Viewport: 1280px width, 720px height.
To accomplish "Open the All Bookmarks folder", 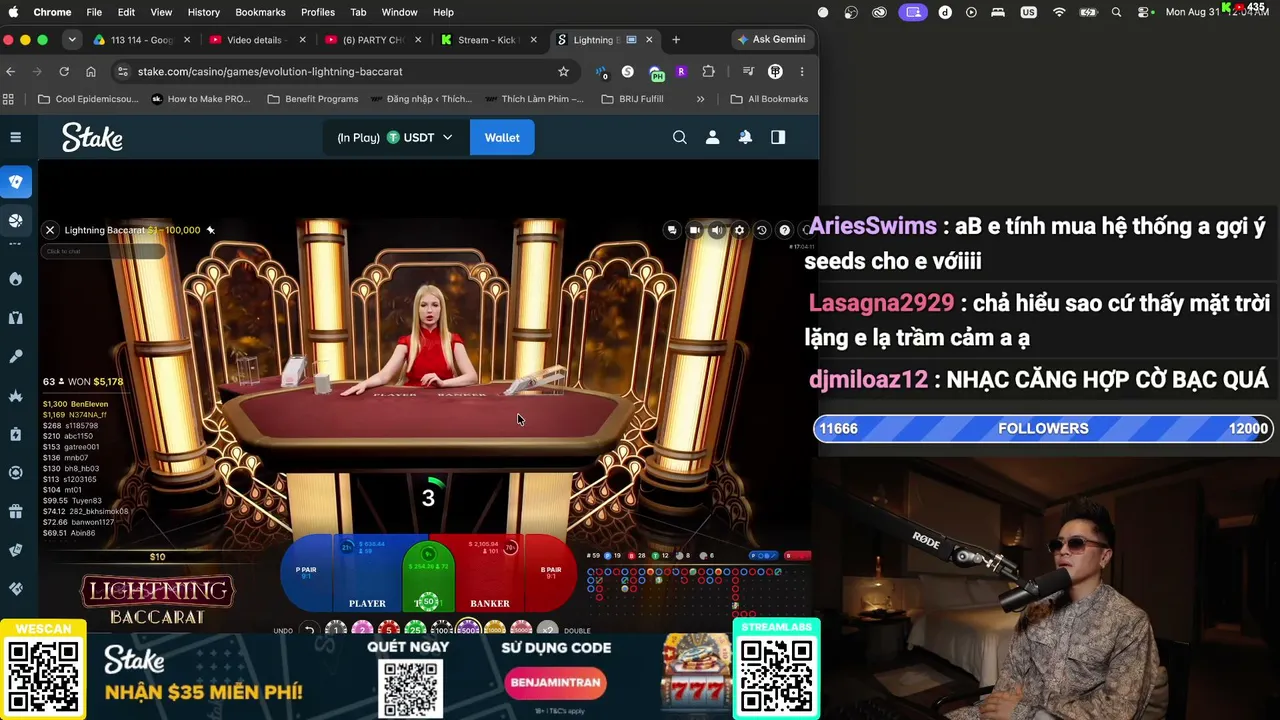I will click(769, 99).
